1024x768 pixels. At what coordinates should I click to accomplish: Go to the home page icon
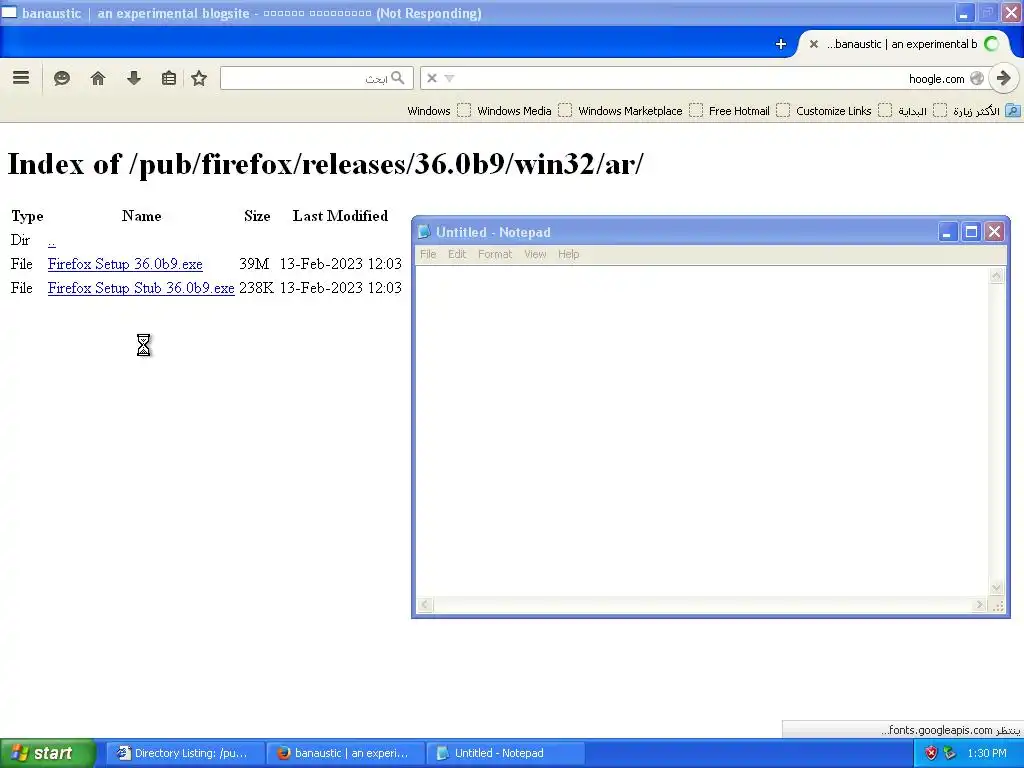pyautogui.click(x=98, y=78)
